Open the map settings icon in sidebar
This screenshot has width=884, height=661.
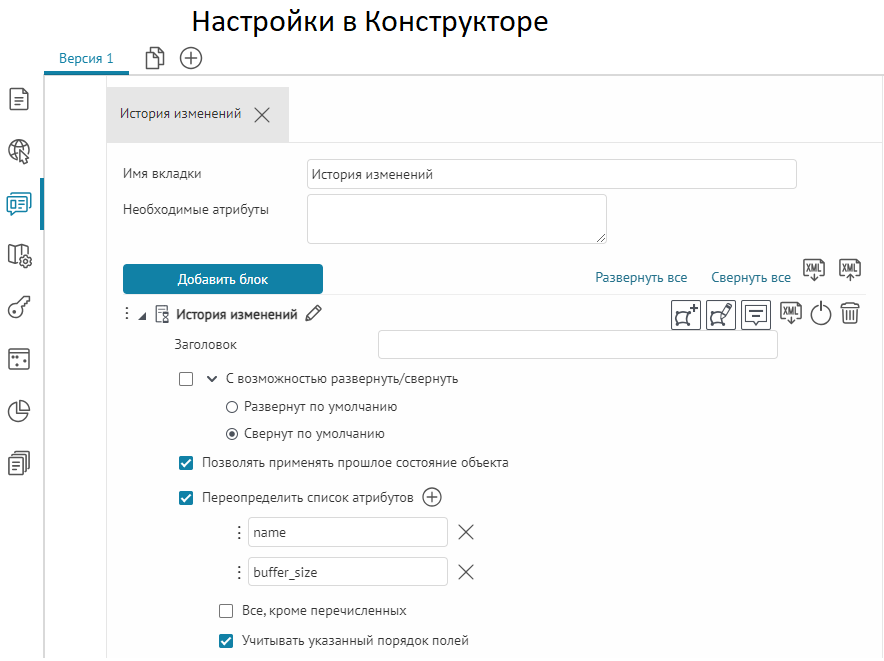point(20,256)
